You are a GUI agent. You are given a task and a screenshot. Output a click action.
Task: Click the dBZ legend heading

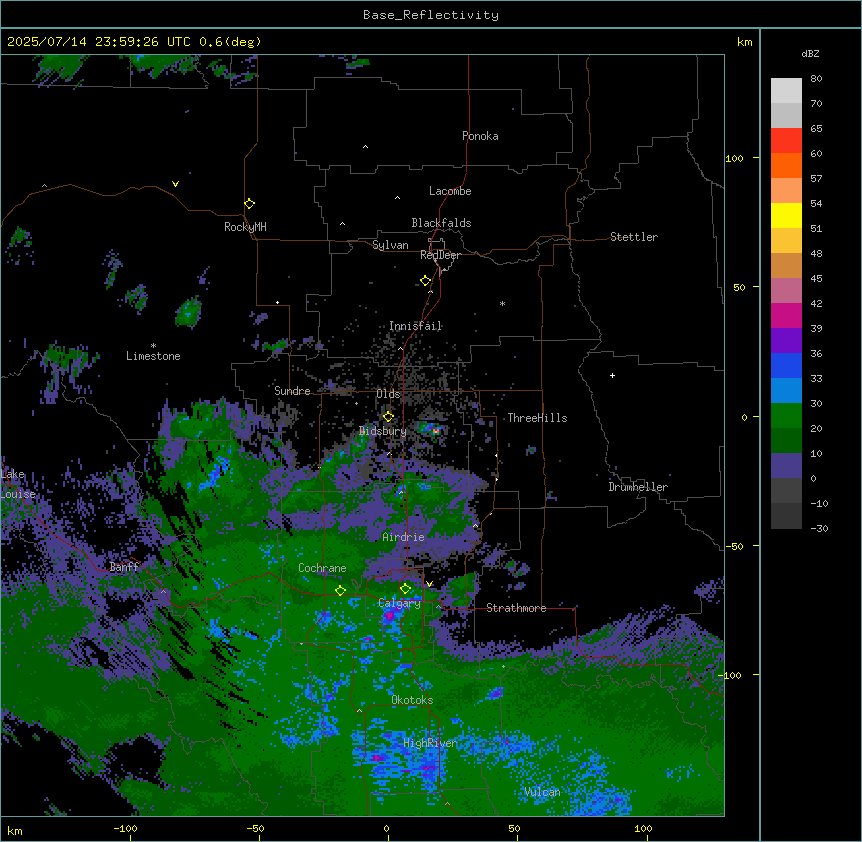(x=810, y=54)
